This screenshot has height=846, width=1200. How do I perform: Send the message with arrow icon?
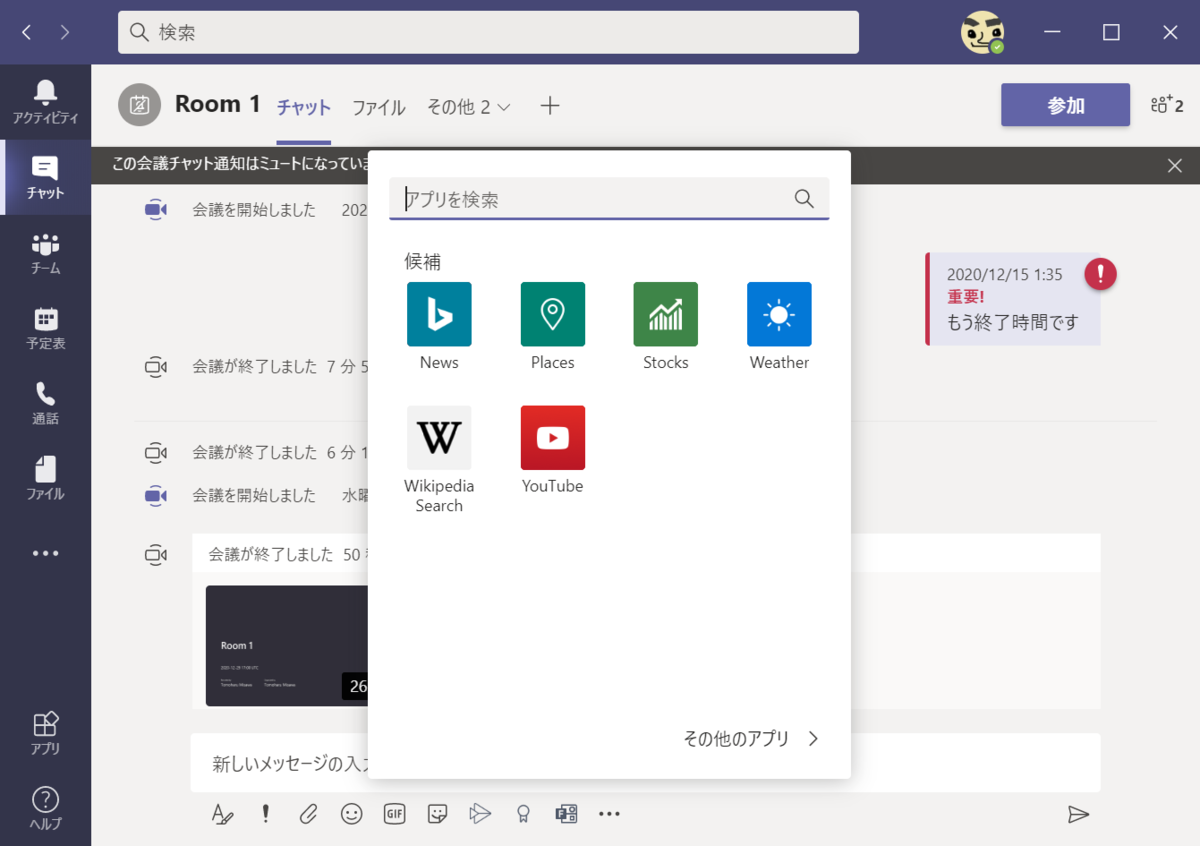pyautogui.click(x=1078, y=814)
